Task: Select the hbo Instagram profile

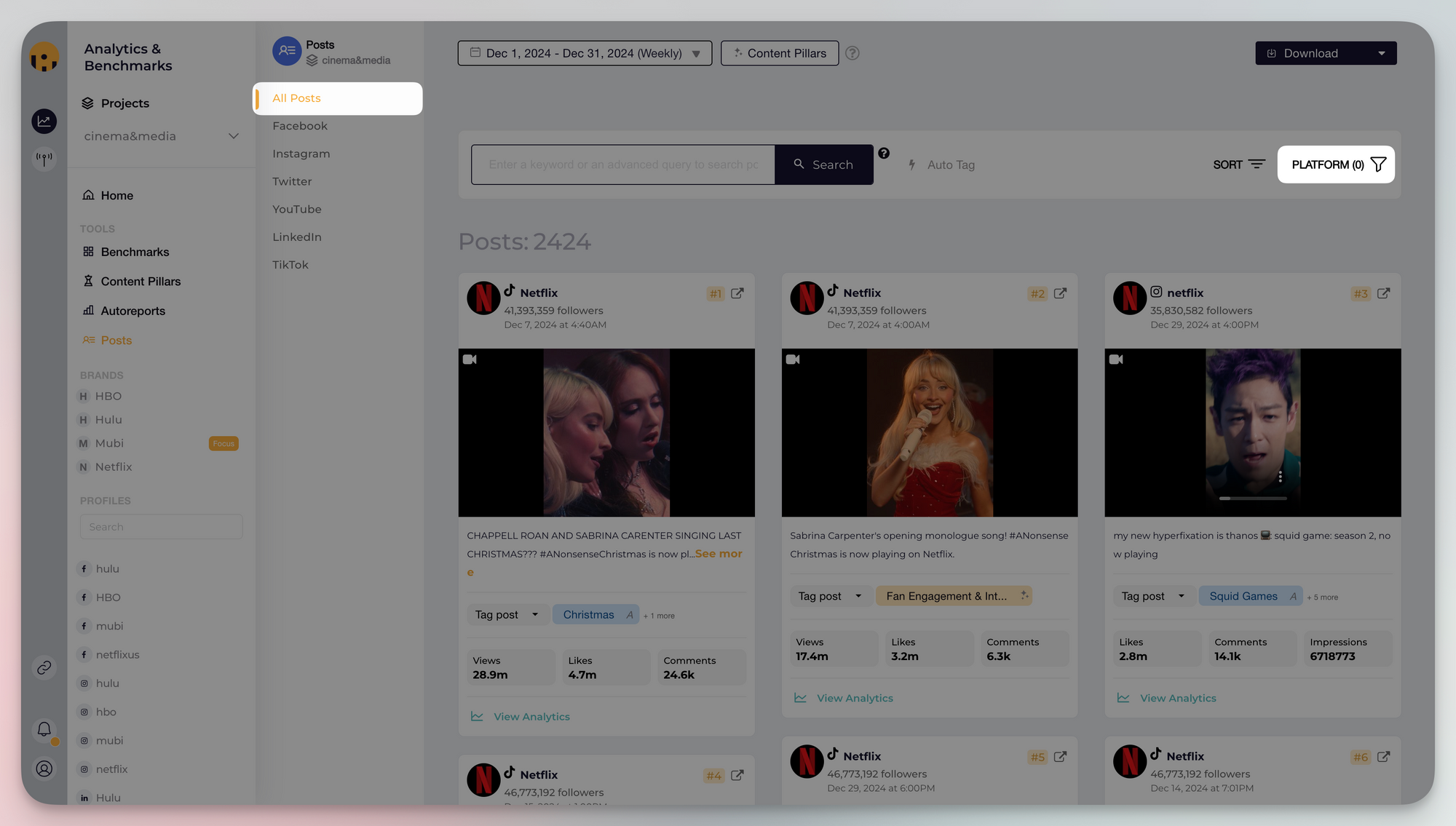Action: pos(98,712)
